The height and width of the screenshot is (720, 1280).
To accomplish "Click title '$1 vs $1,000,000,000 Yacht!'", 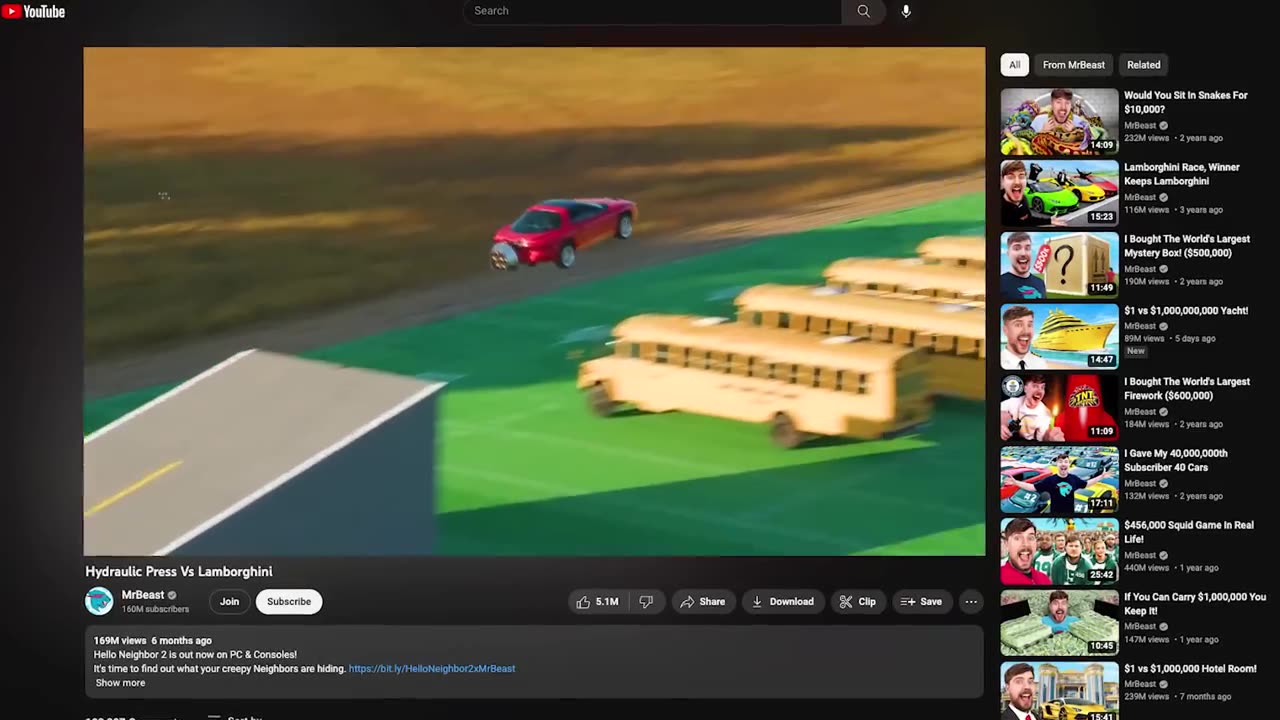I will click(x=1186, y=311).
